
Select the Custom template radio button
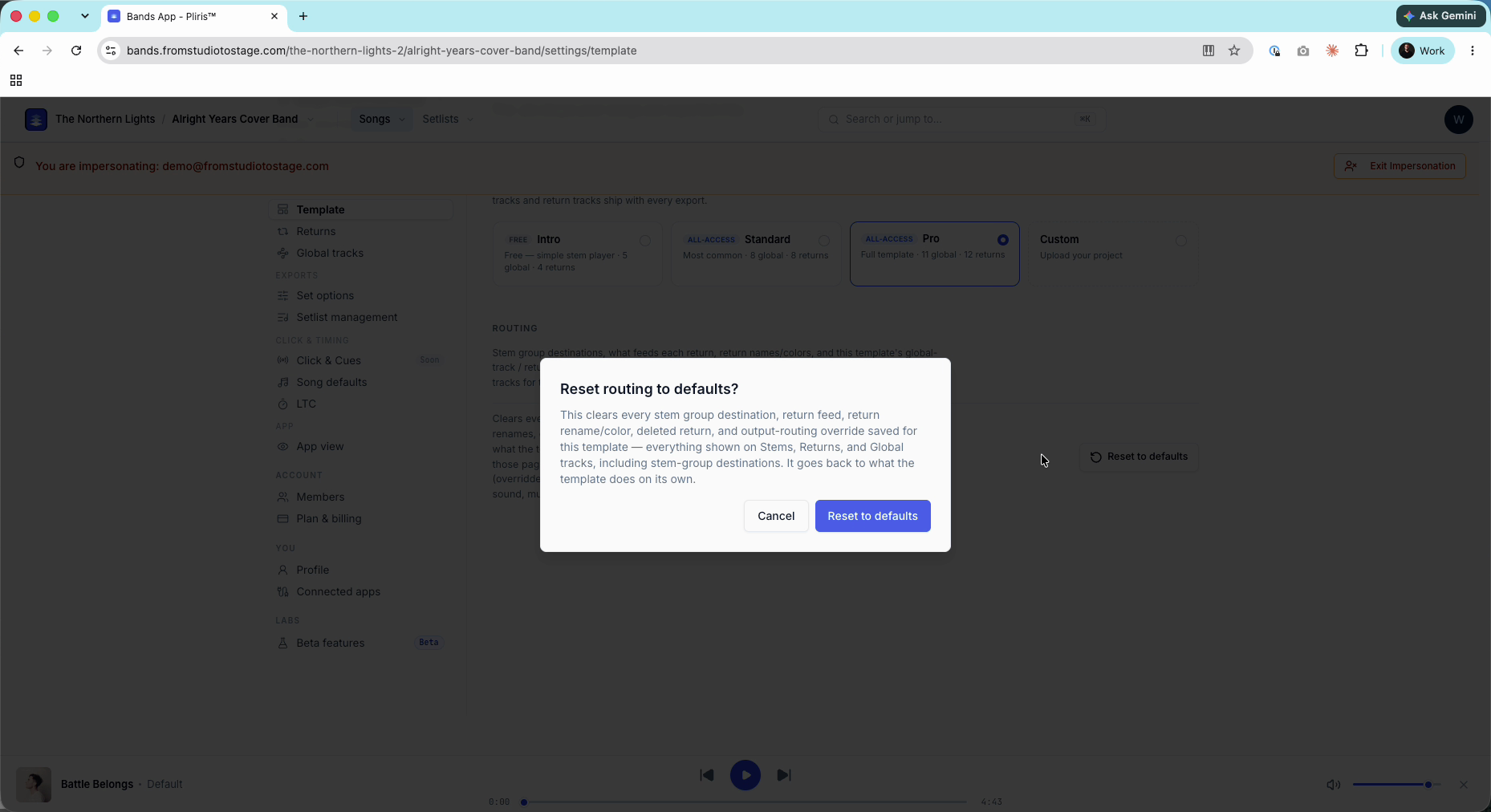(1180, 241)
